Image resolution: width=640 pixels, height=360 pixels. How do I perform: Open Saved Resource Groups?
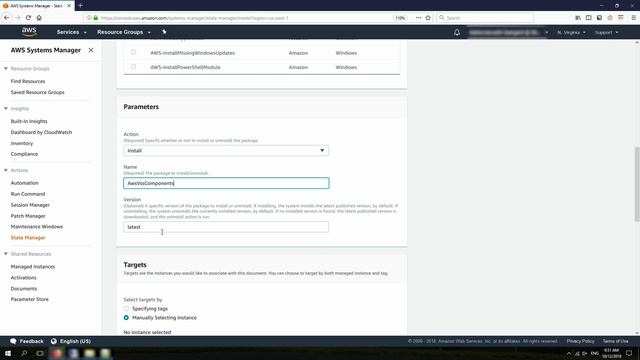pyautogui.click(x=38, y=92)
